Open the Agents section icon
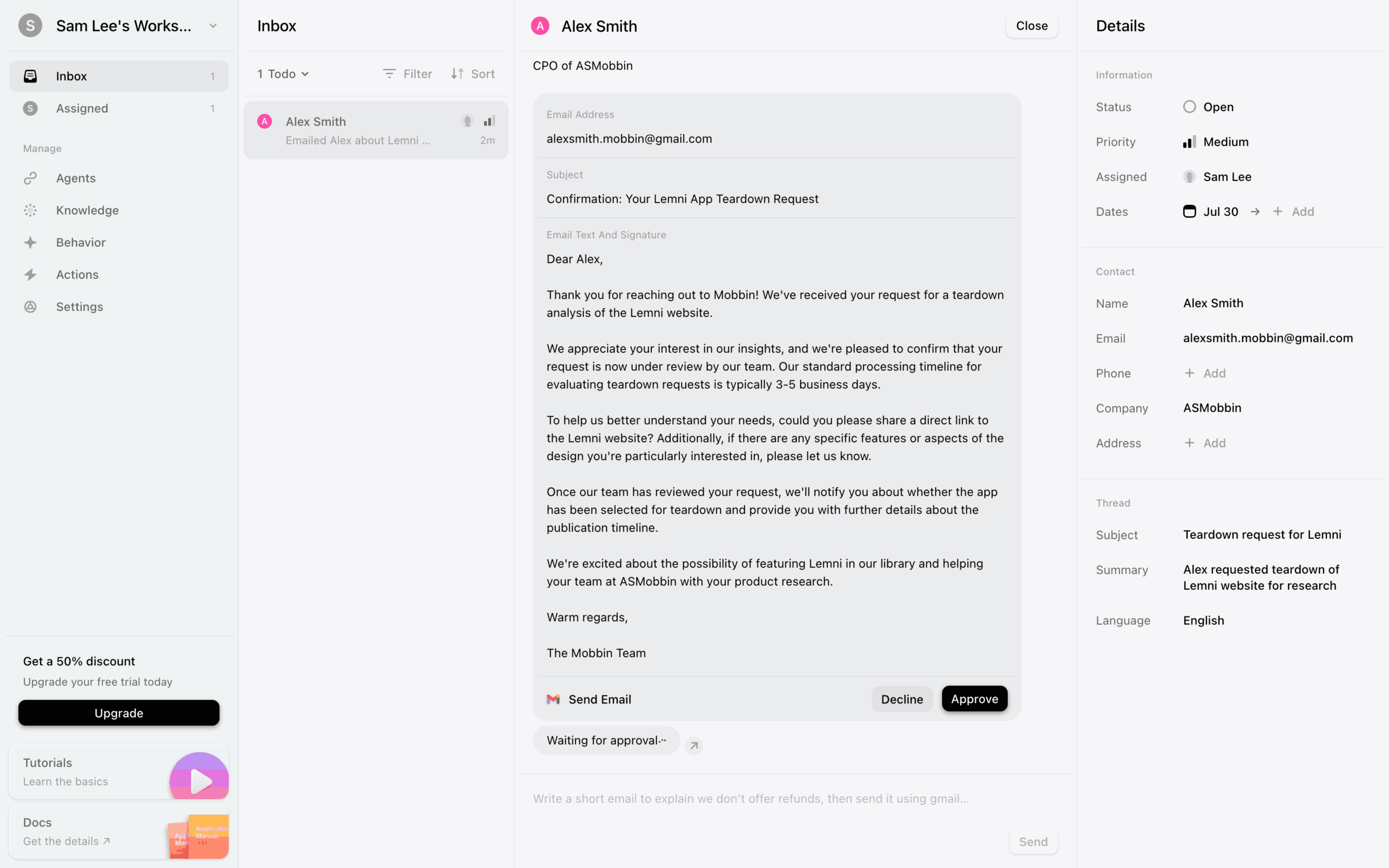This screenshot has width=1389, height=868. click(x=30, y=178)
